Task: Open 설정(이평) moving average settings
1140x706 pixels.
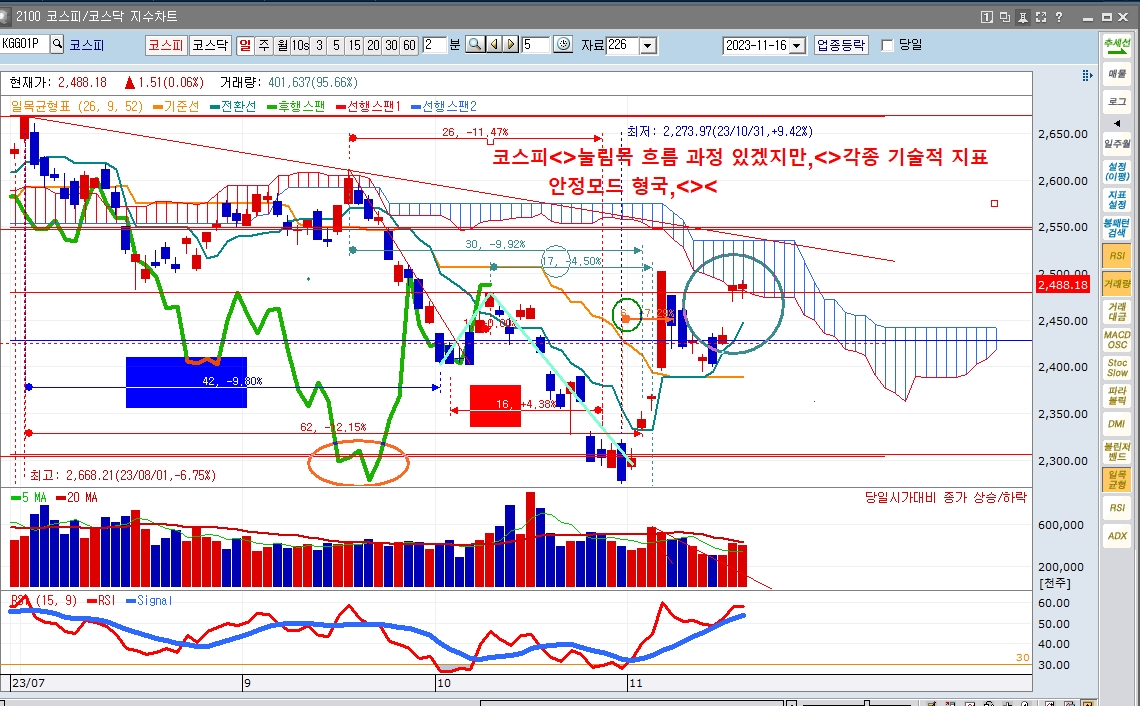Action: pos(1117,172)
